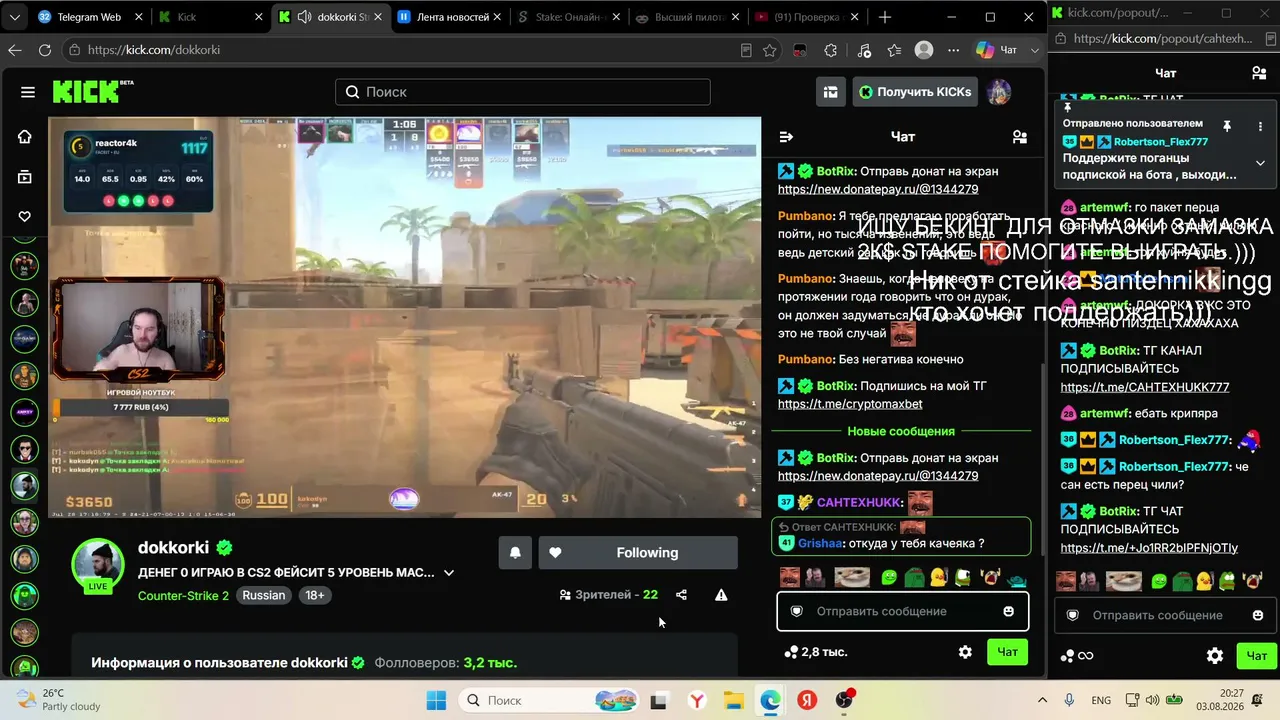Click the stream video player
Viewport: 1280px width, 720px height.
point(404,317)
